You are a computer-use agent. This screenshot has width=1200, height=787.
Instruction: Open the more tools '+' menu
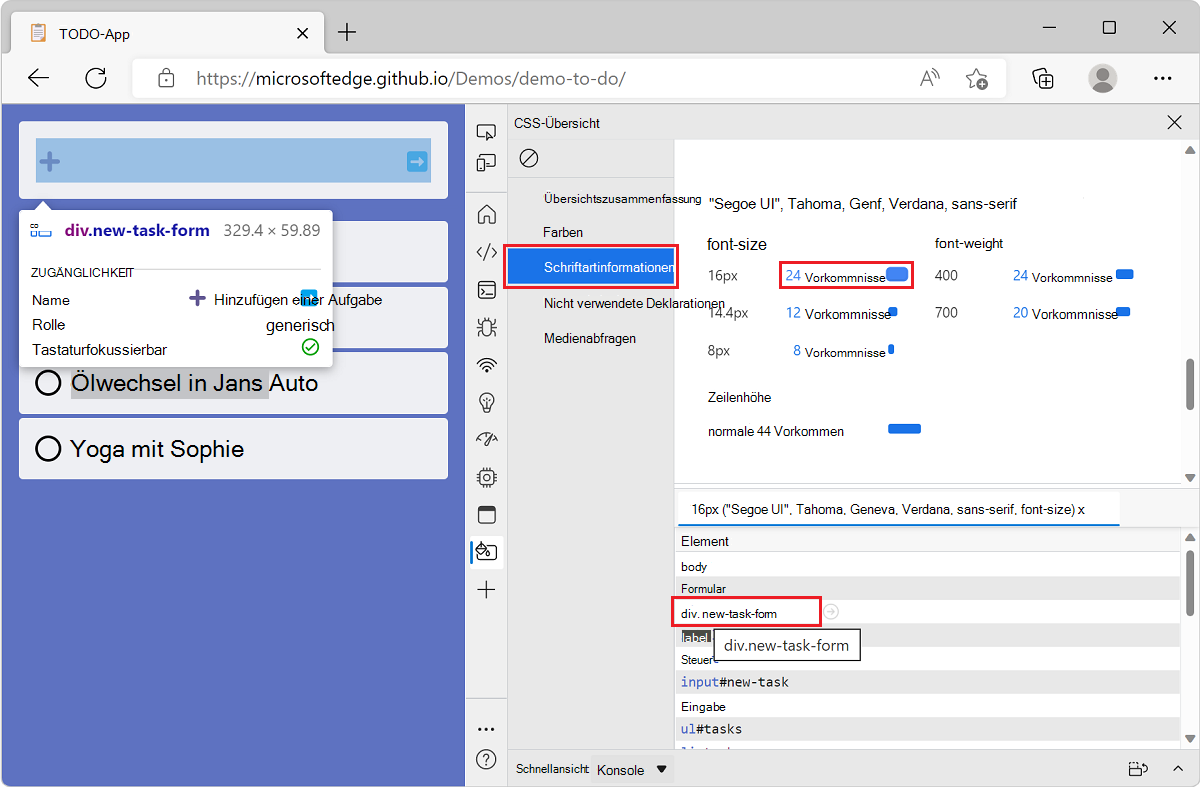tap(486, 589)
